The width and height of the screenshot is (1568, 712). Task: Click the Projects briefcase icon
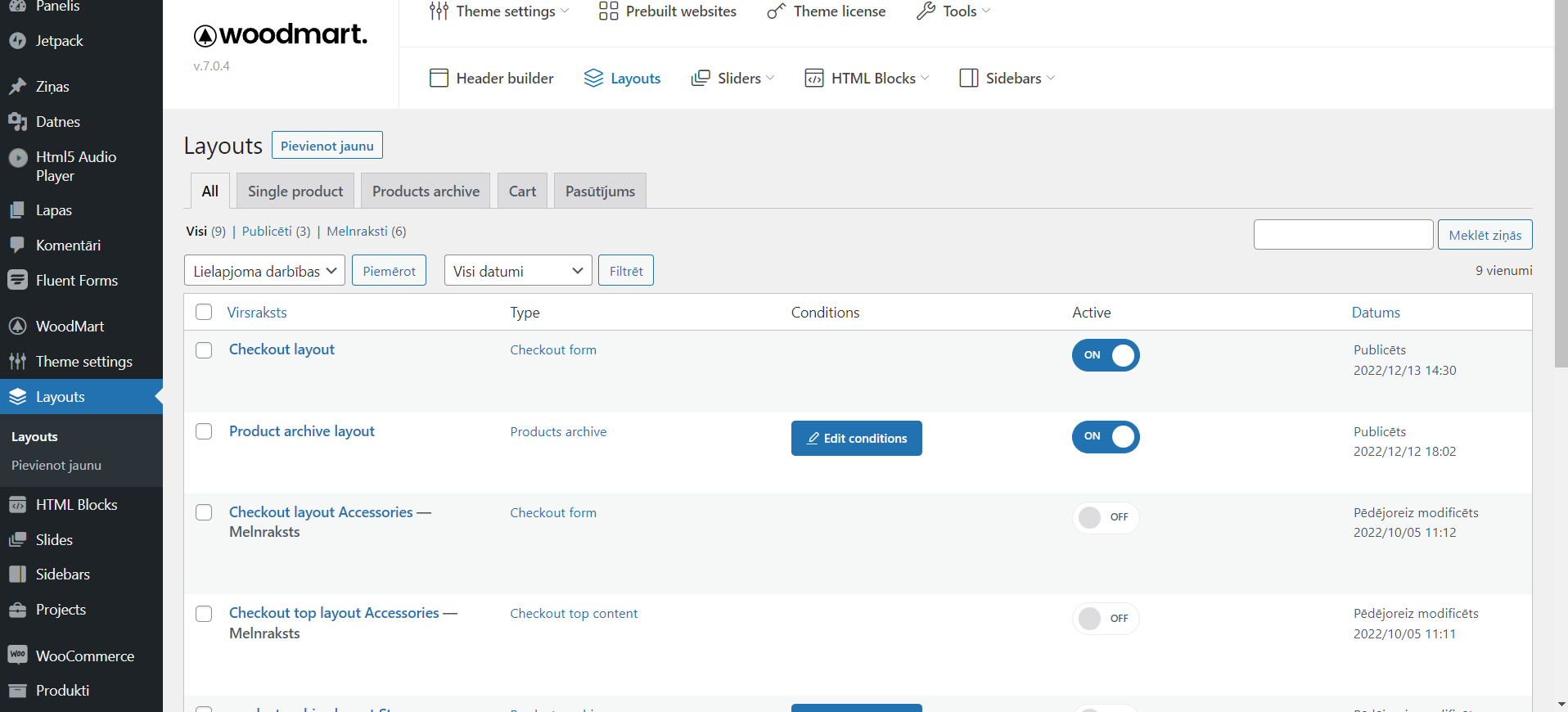click(17, 610)
